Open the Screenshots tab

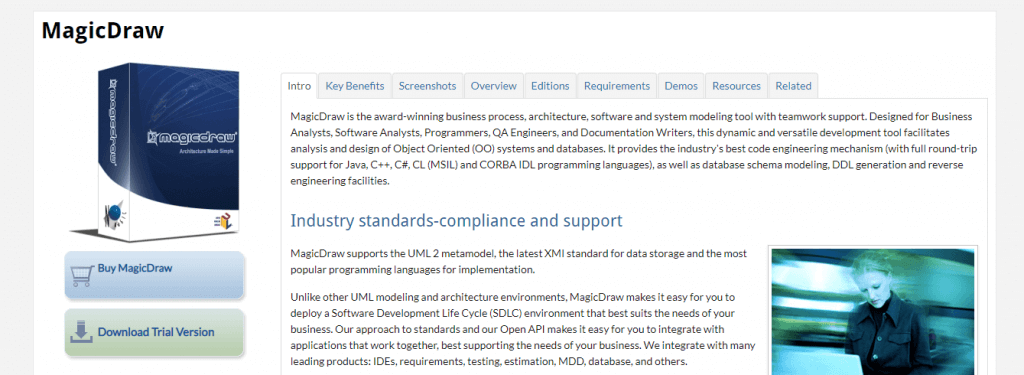click(427, 86)
